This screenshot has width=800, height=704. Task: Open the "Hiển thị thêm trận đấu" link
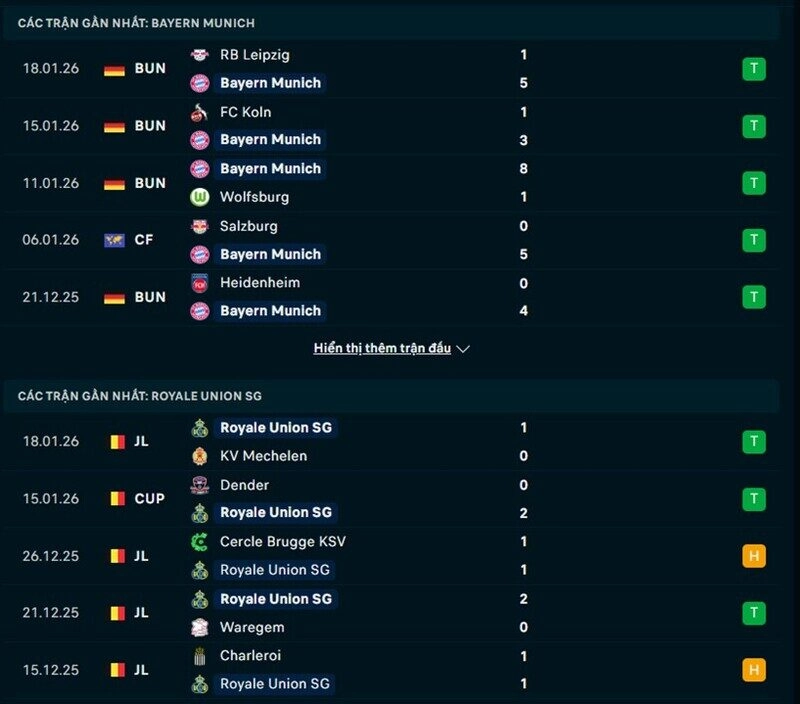pyautogui.click(x=382, y=349)
